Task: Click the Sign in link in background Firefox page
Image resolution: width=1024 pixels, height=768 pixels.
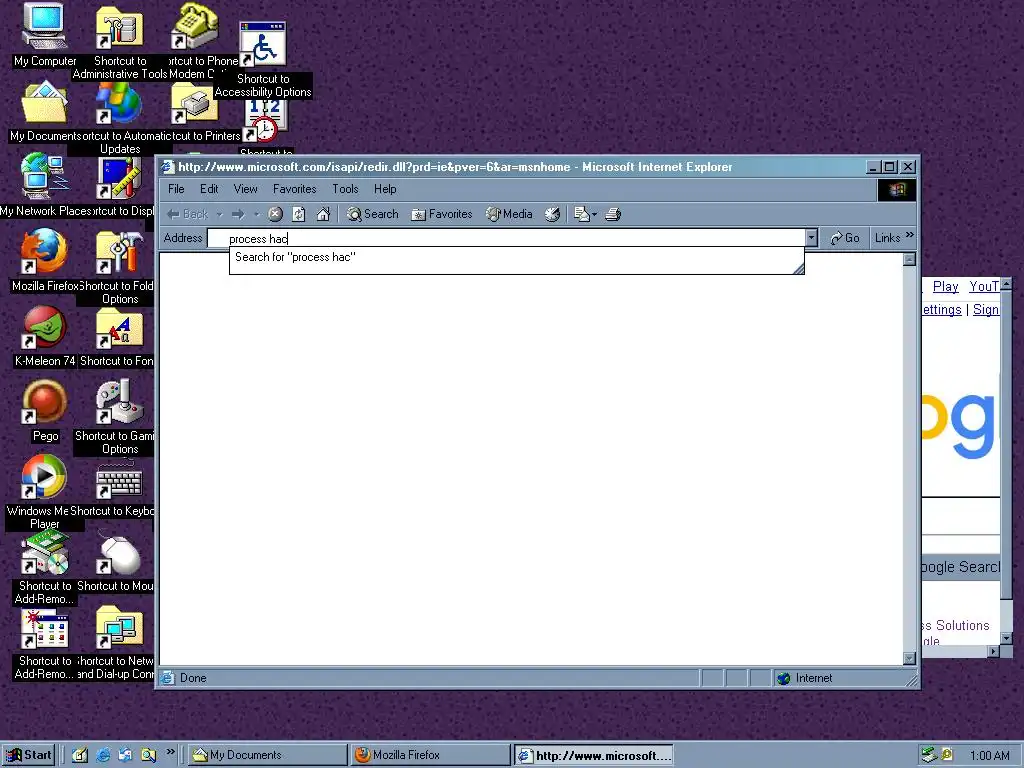Action: coord(985,310)
